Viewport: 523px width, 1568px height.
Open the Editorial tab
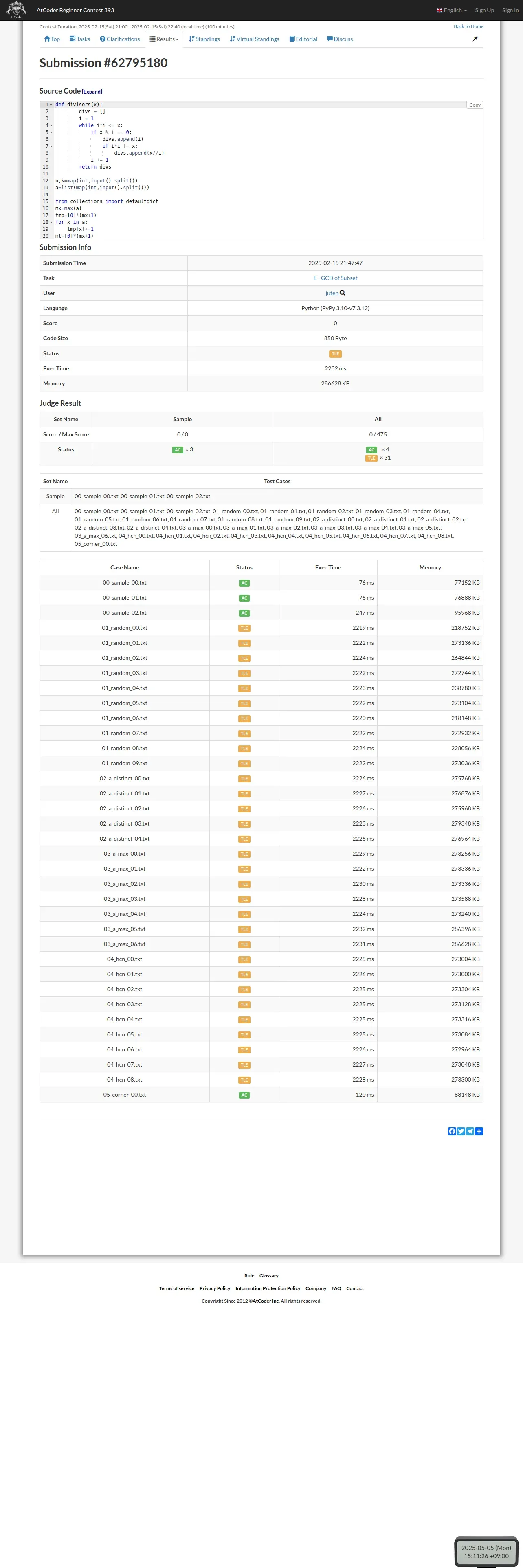(x=303, y=39)
